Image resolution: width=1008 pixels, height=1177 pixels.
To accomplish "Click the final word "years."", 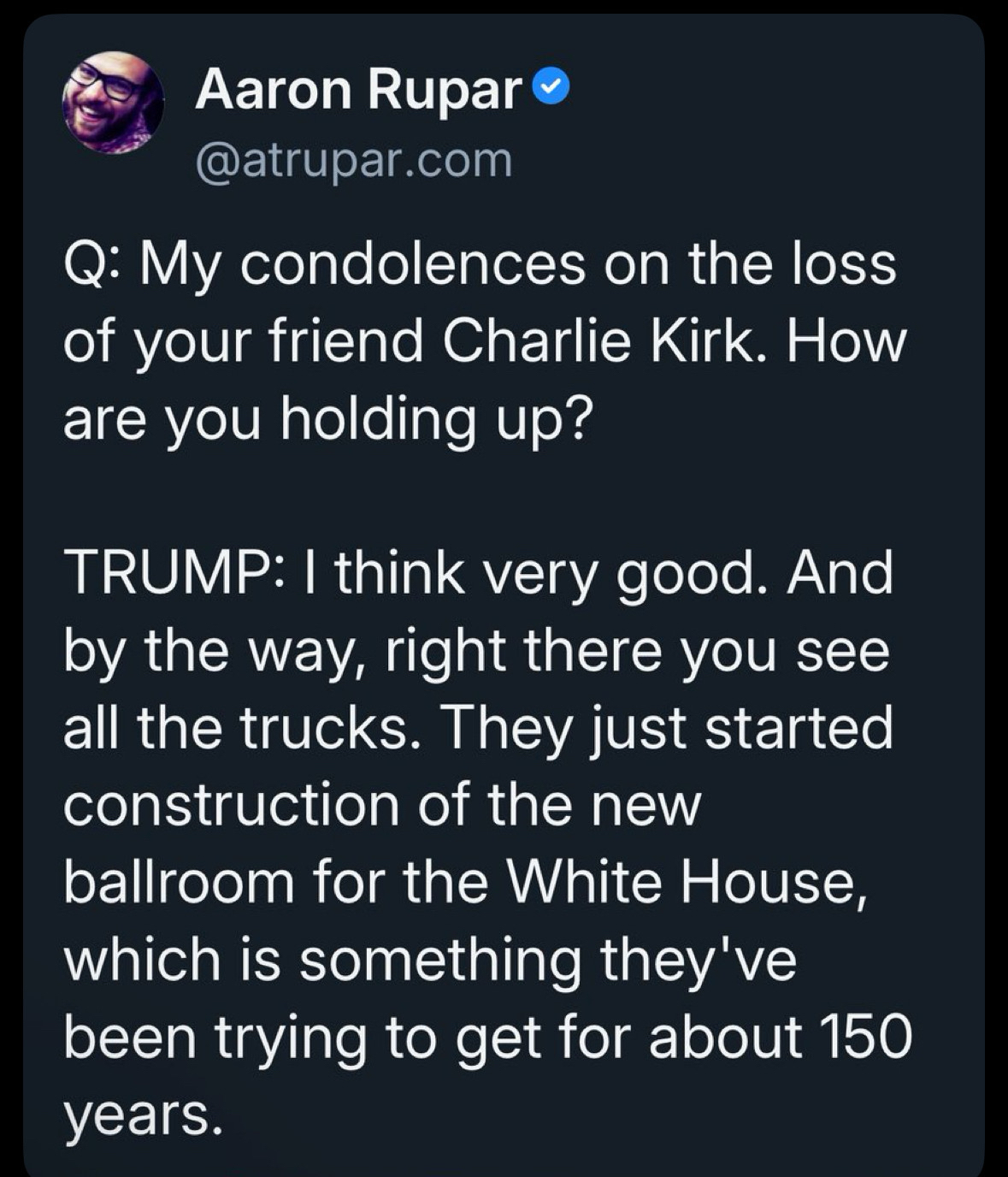I will (142, 1114).
